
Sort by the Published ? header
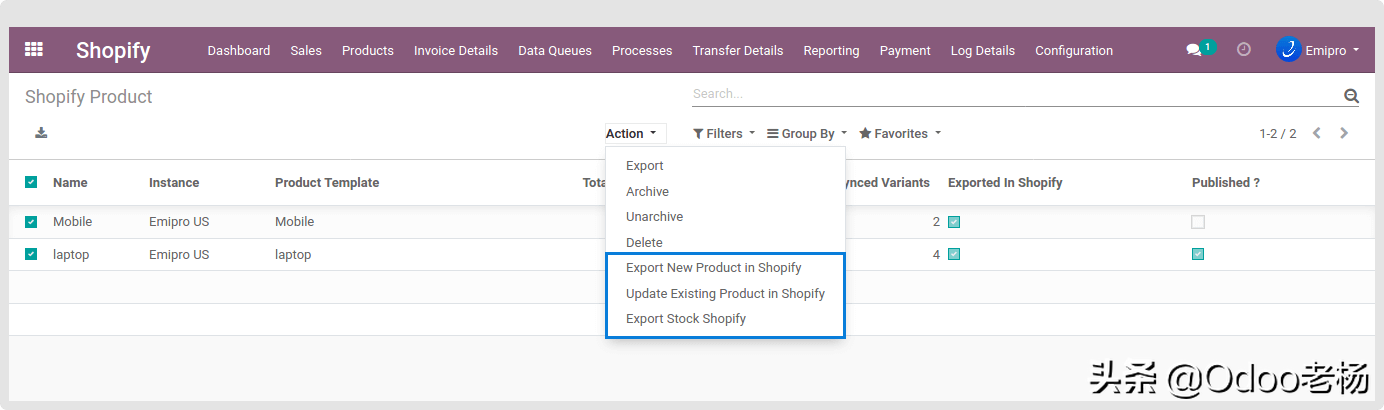pos(1226,183)
